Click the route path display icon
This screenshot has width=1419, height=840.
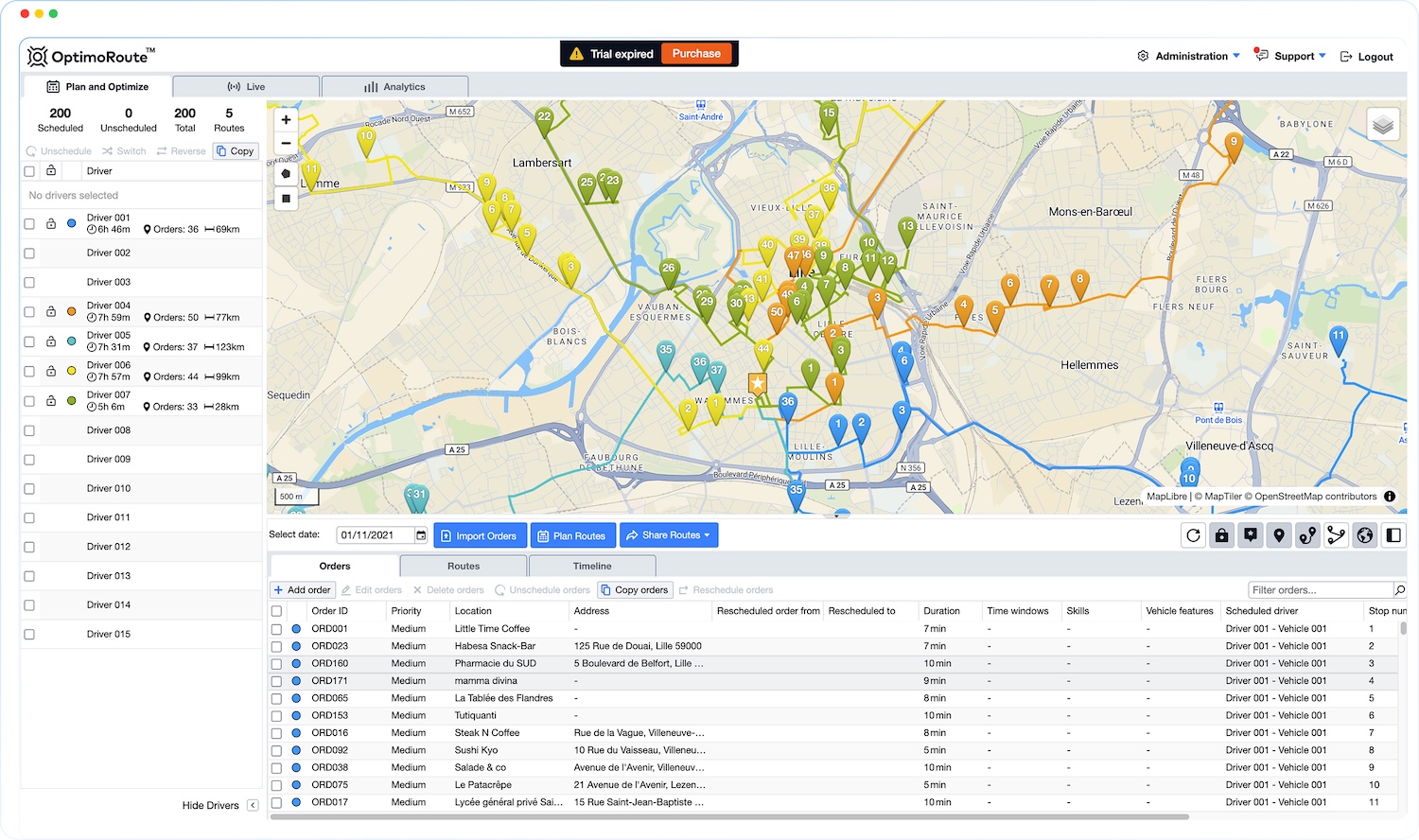coord(1308,534)
